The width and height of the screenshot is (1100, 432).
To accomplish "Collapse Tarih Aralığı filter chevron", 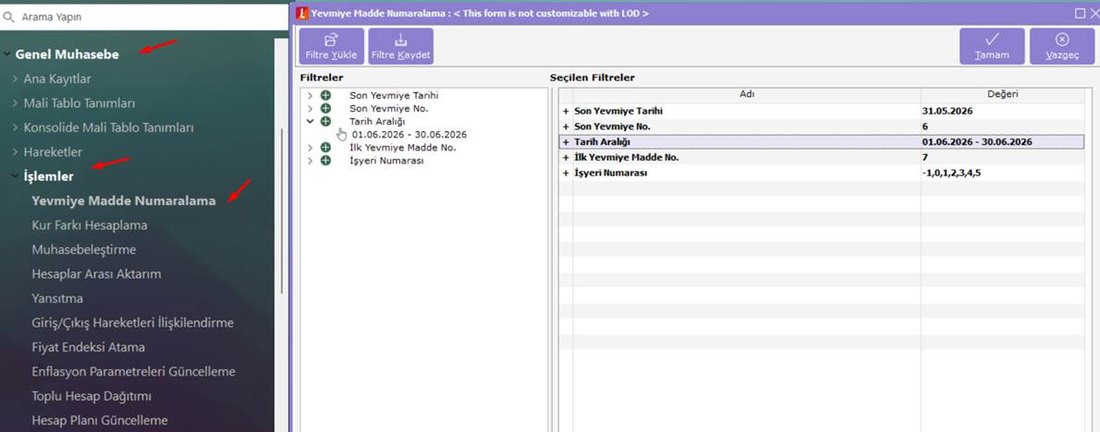I will [310, 121].
